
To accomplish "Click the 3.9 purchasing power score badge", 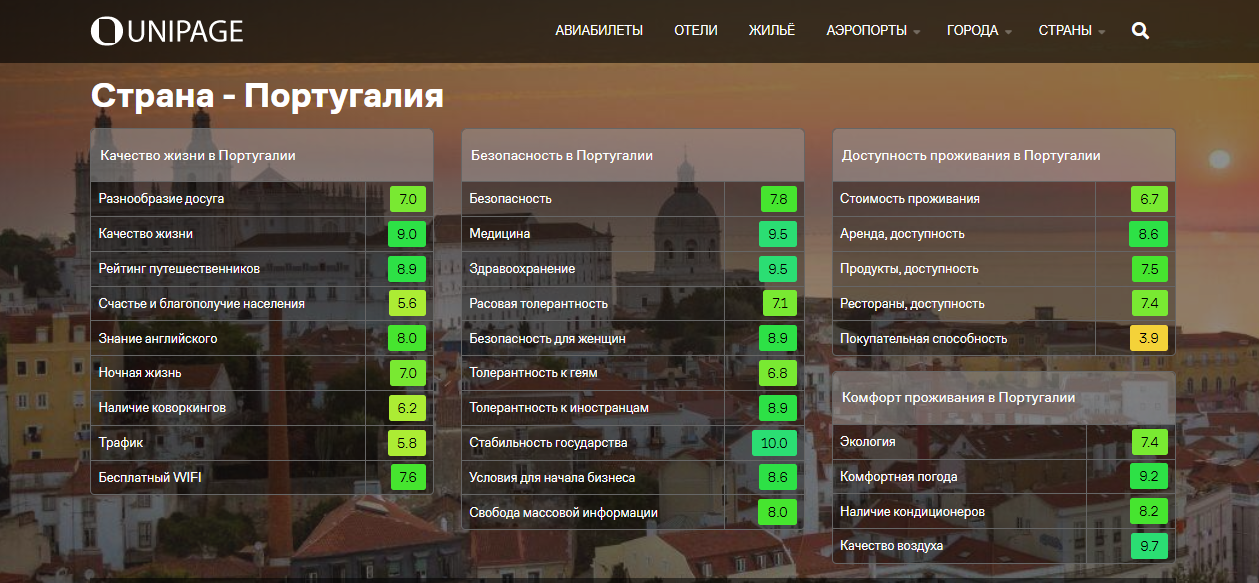I will (1148, 339).
